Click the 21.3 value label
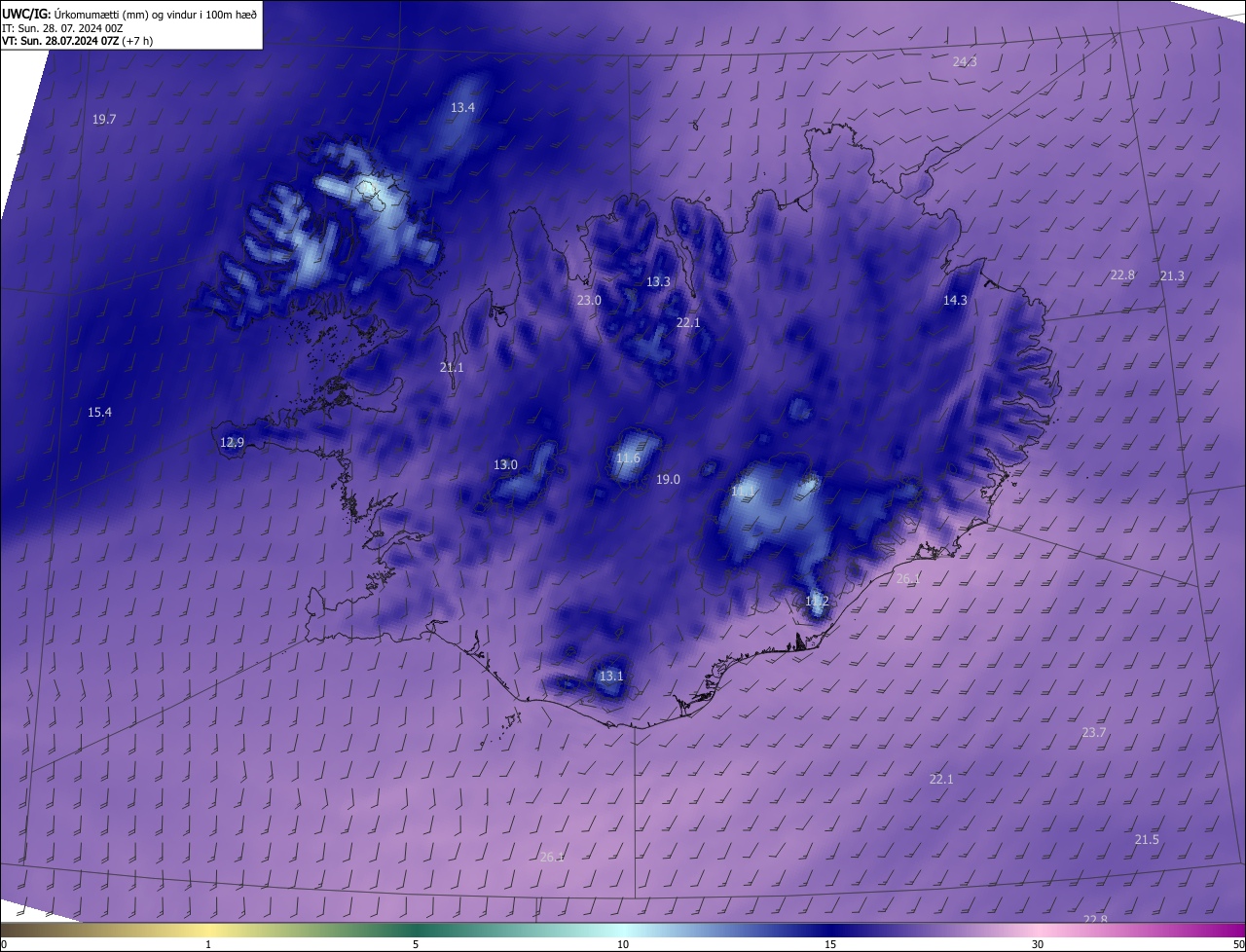This screenshot has height=952, width=1246. [x=1172, y=275]
